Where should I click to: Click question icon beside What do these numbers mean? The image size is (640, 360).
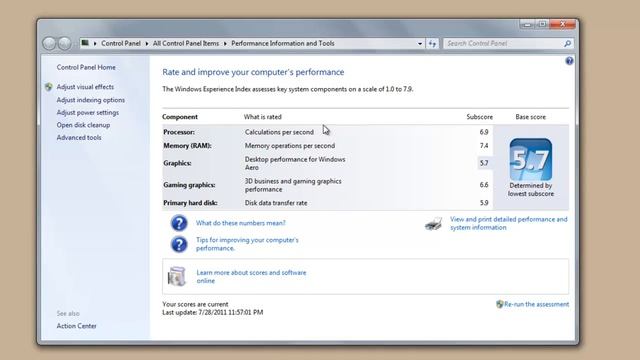point(179,223)
